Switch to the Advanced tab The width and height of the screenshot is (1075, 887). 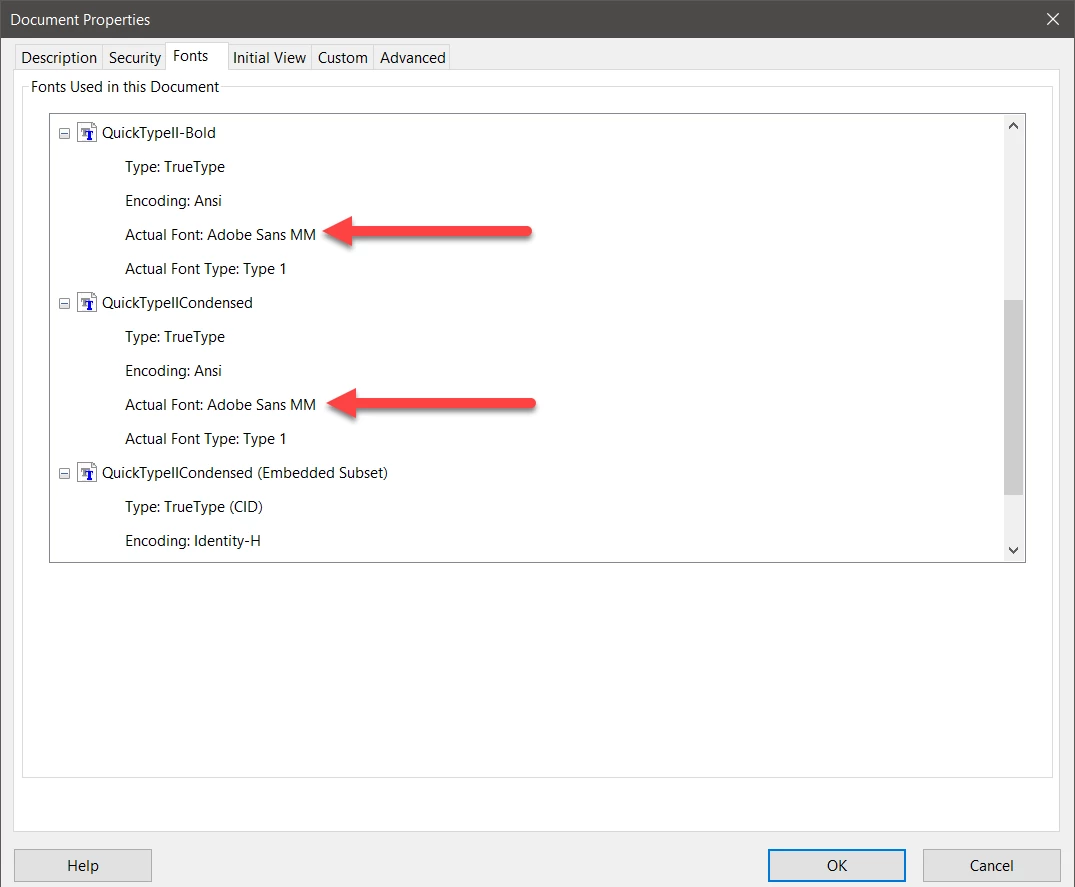pos(413,58)
